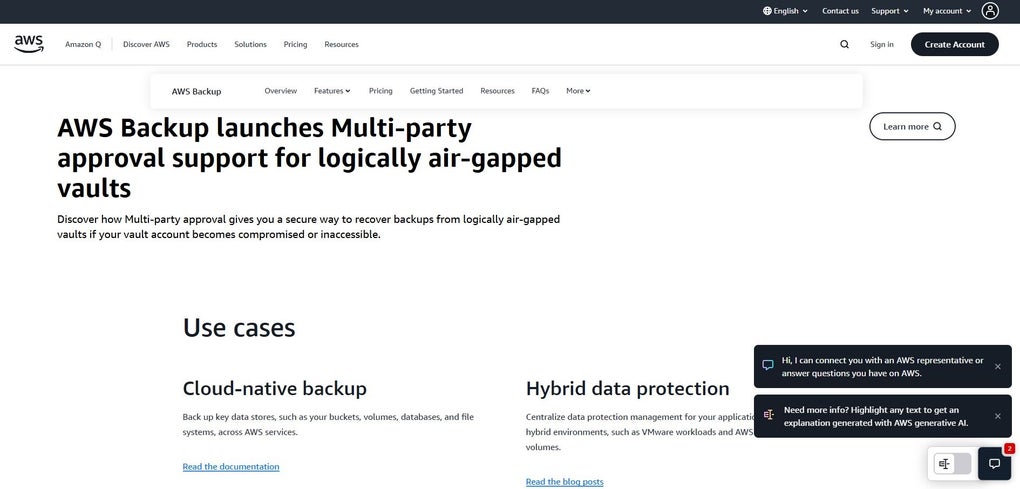
Task: Select Resources in the AWS Backup nav
Action: [498, 91]
